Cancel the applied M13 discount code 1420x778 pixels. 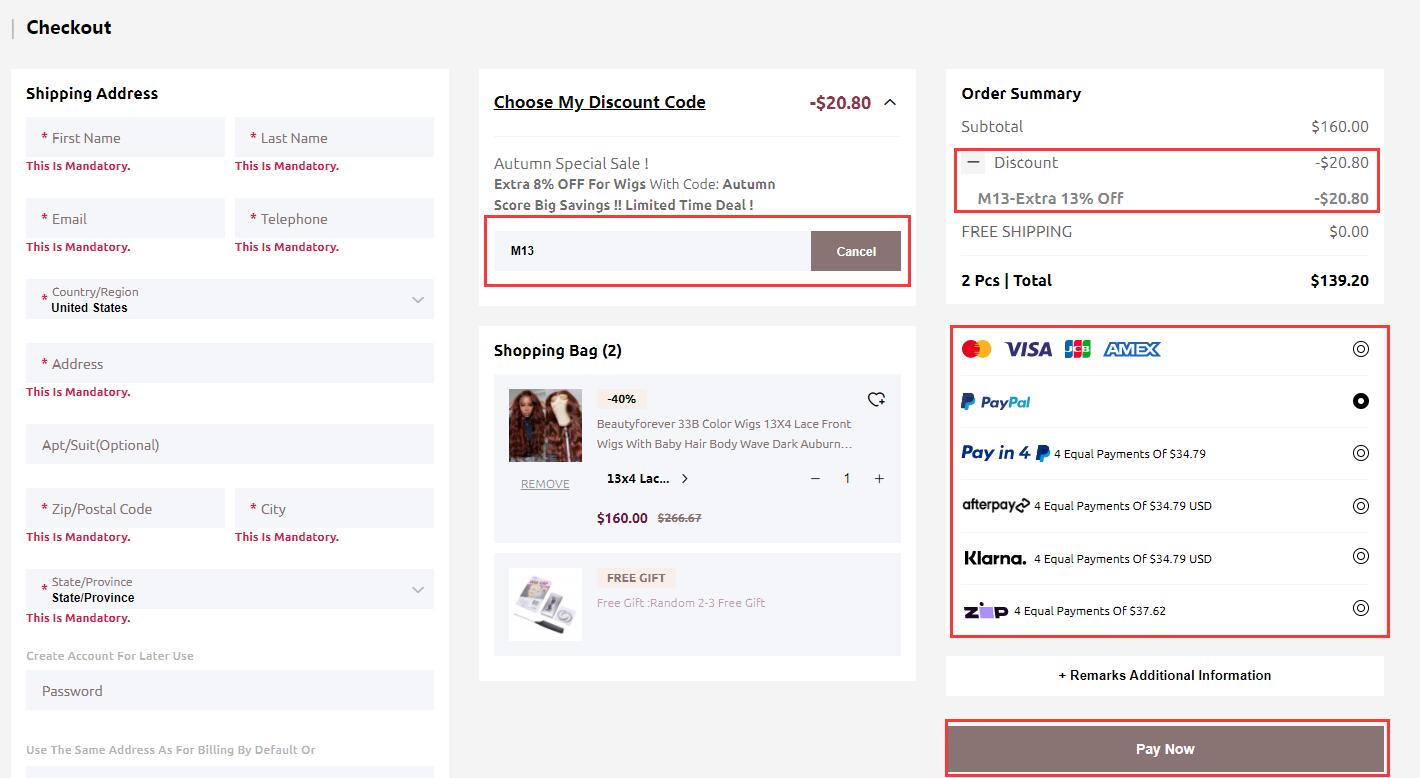[855, 251]
